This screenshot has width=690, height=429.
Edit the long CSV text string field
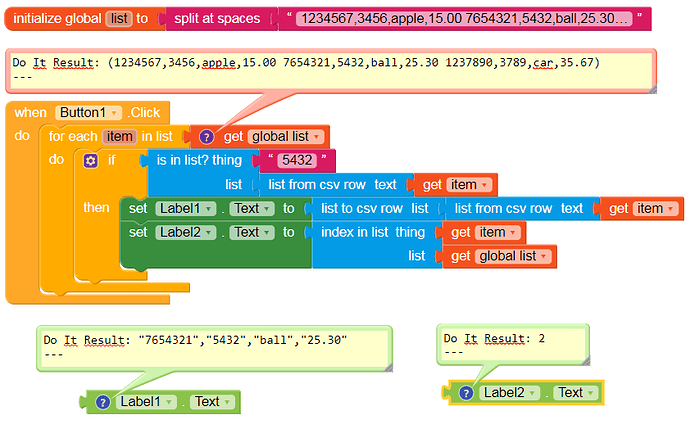[464, 18]
